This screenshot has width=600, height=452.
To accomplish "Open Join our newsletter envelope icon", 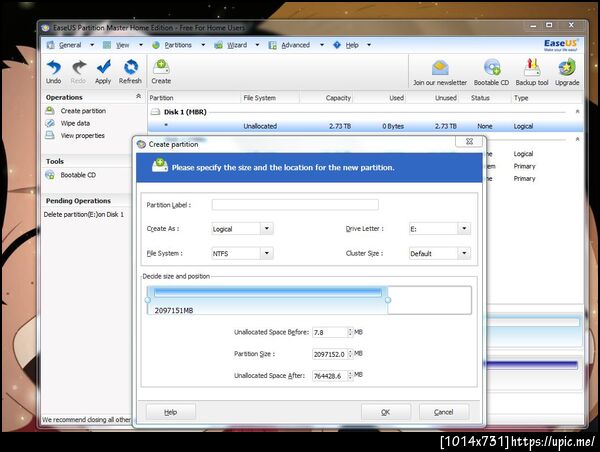I will [440, 68].
